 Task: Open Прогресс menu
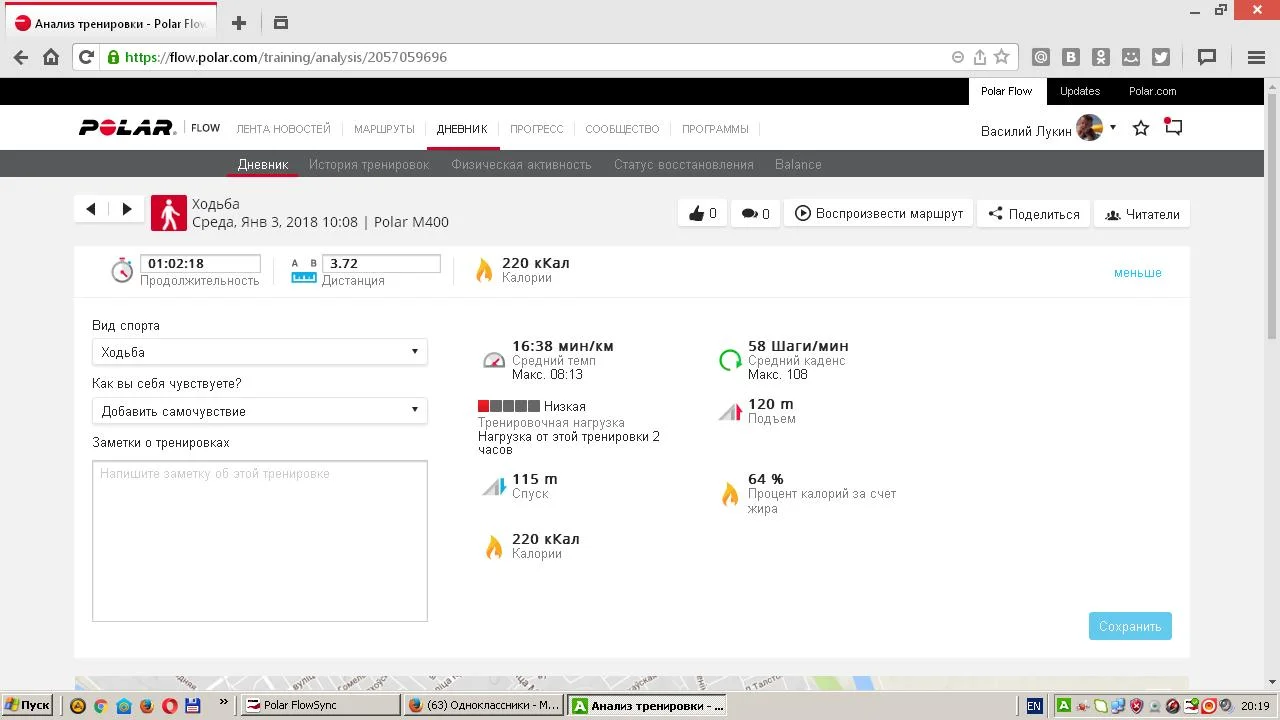tap(537, 129)
